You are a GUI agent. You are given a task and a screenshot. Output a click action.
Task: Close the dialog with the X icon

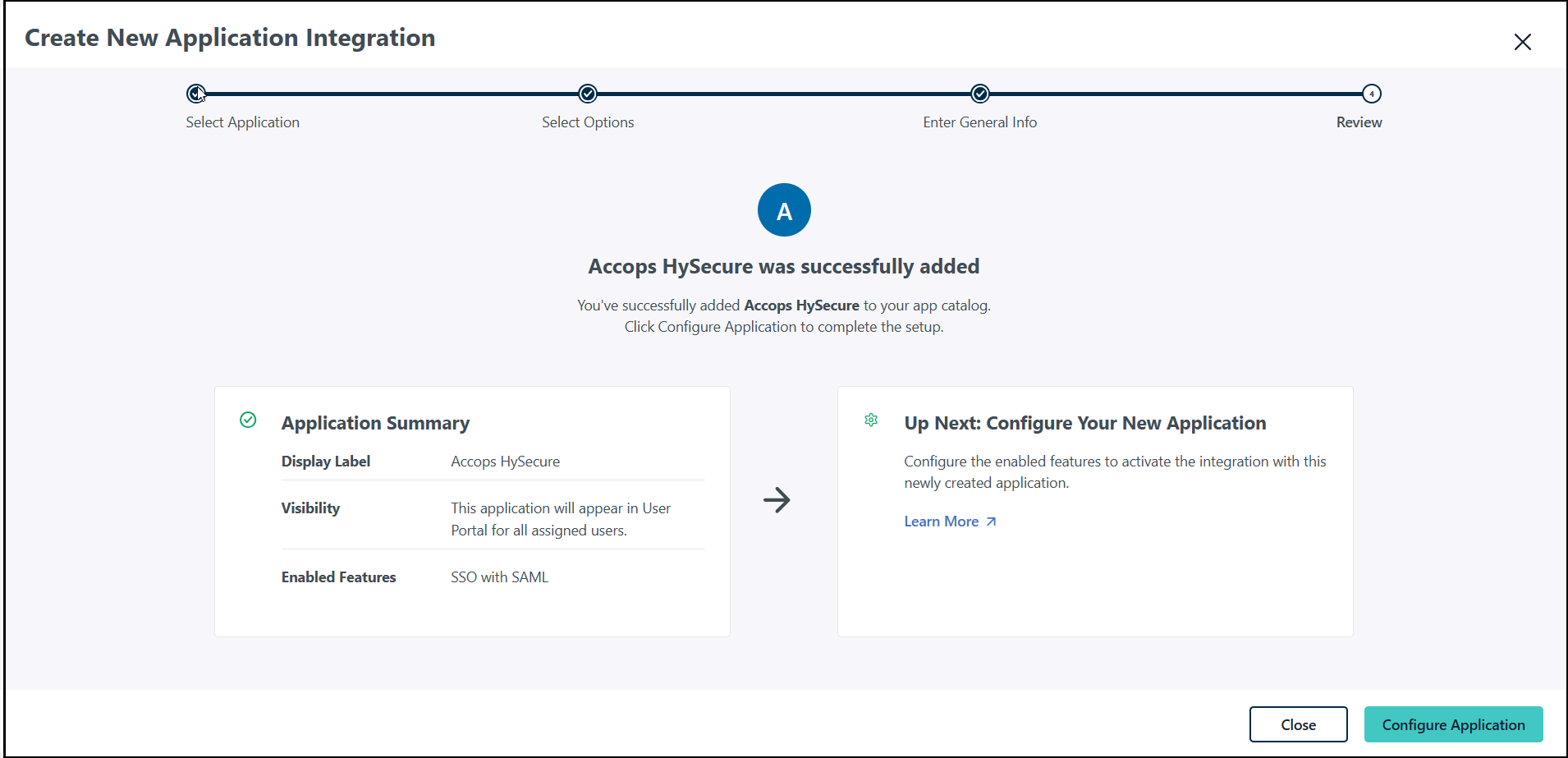[x=1522, y=42]
